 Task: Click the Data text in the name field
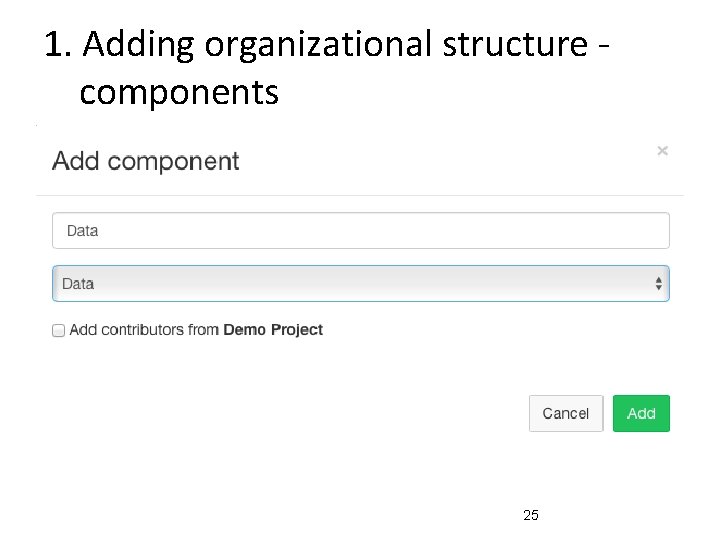coord(83,231)
